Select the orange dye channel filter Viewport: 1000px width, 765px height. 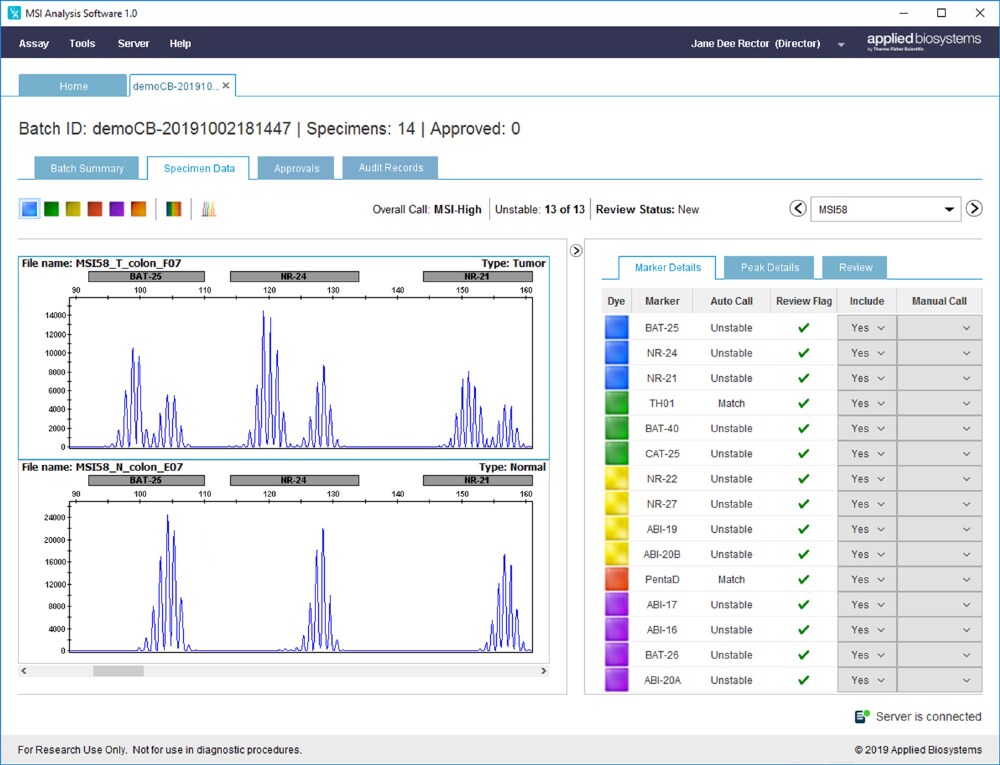[137, 208]
